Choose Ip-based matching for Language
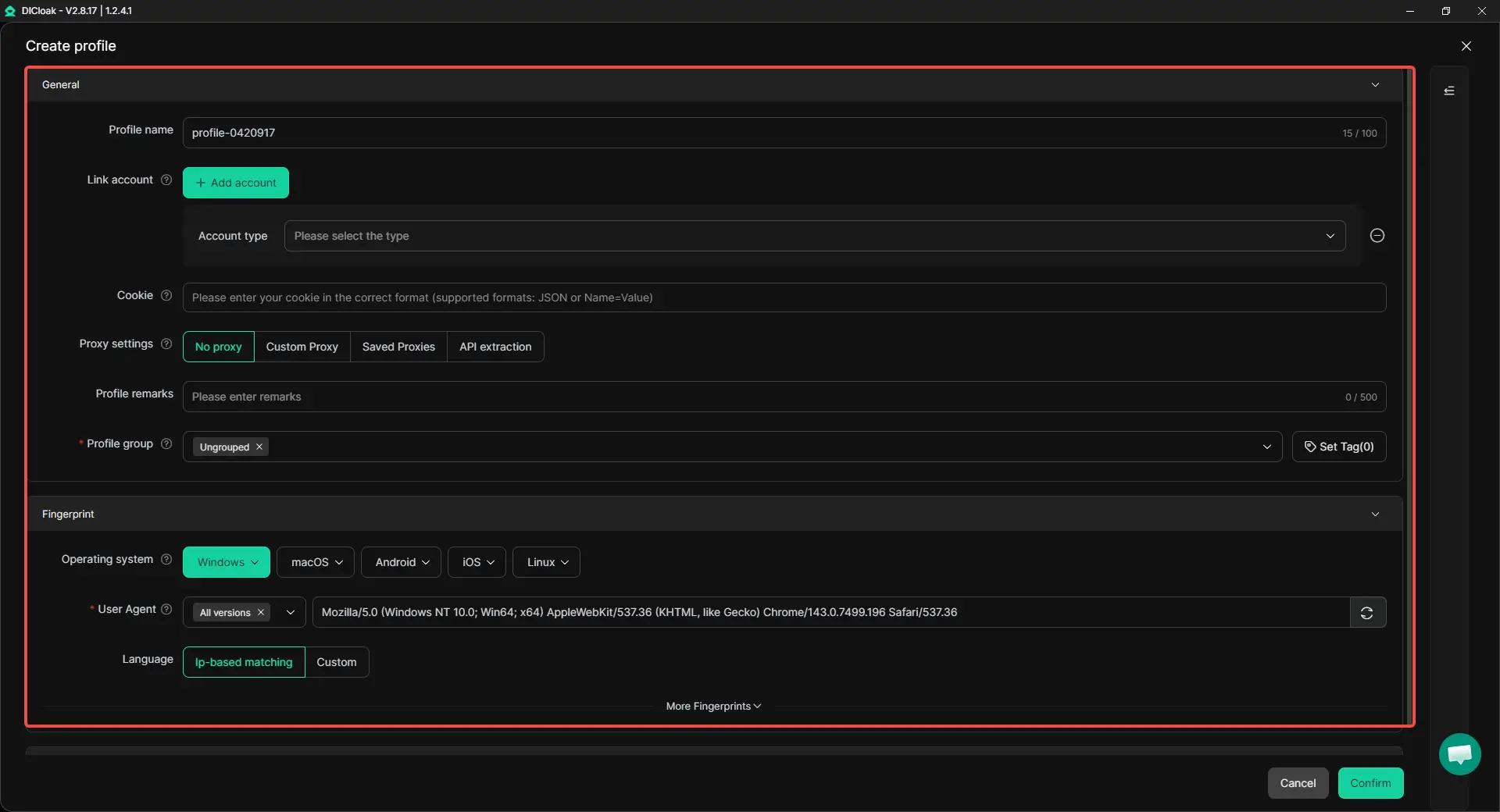The width and height of the screenshot is (1500, 812). tap(244, 662)
